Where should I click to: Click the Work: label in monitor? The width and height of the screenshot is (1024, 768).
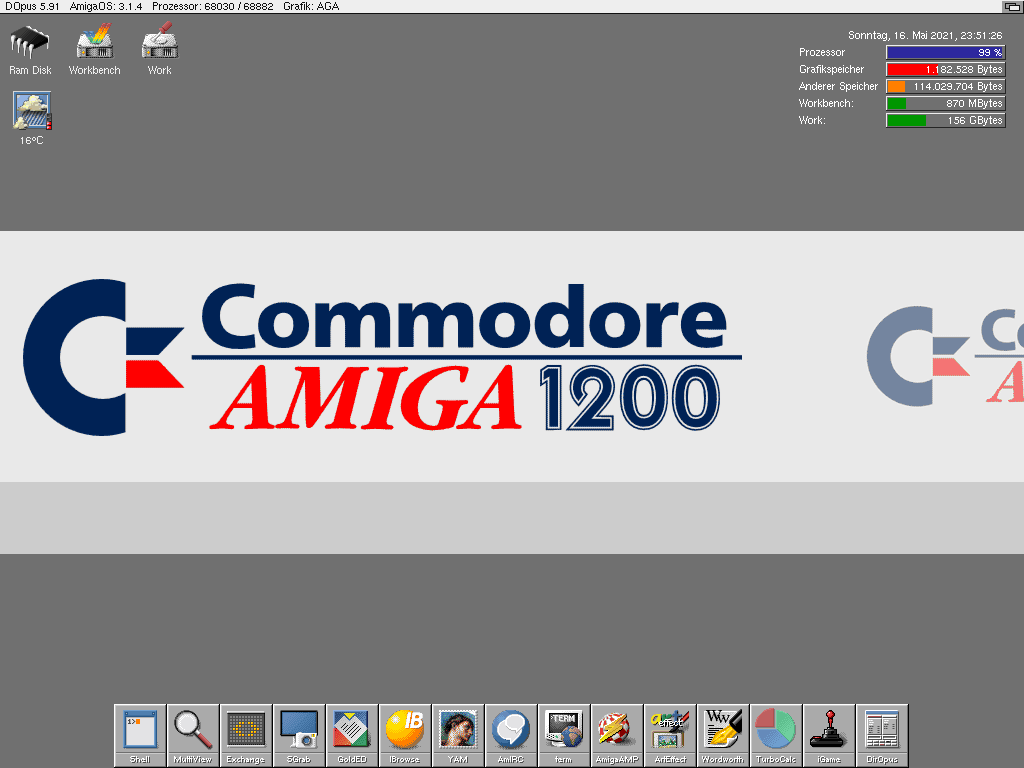click(812, 120)
